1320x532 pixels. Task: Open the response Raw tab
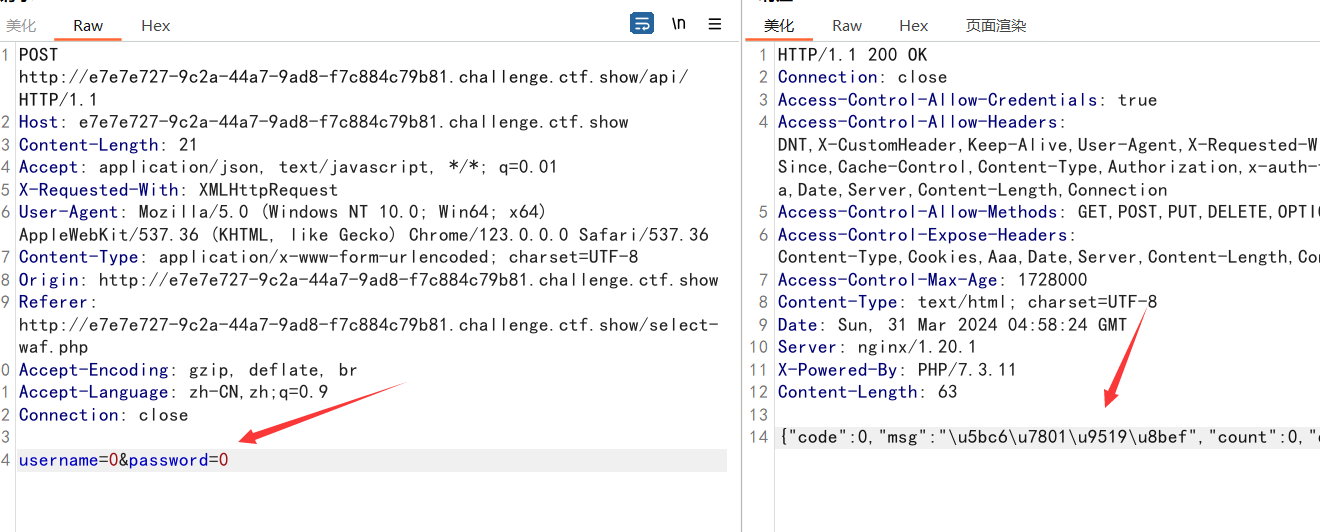[847, 25]
